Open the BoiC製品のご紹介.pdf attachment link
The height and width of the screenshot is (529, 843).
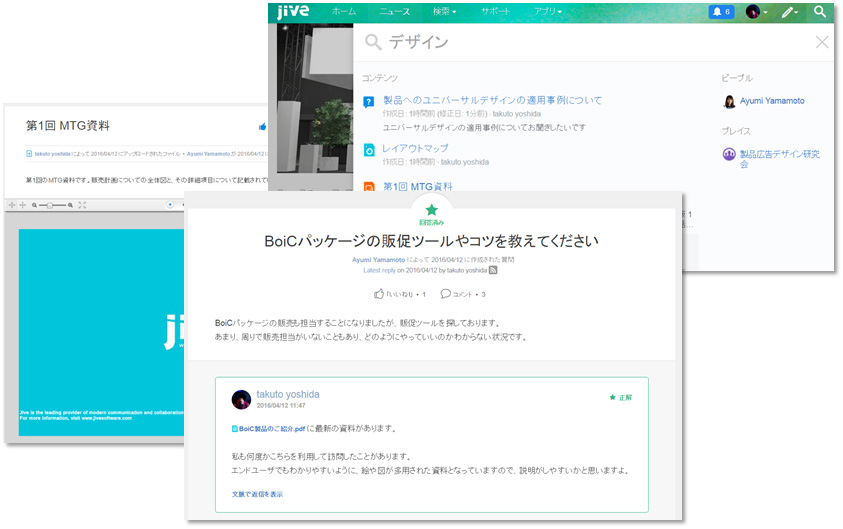pyautogui.click(x=269, y=427)
